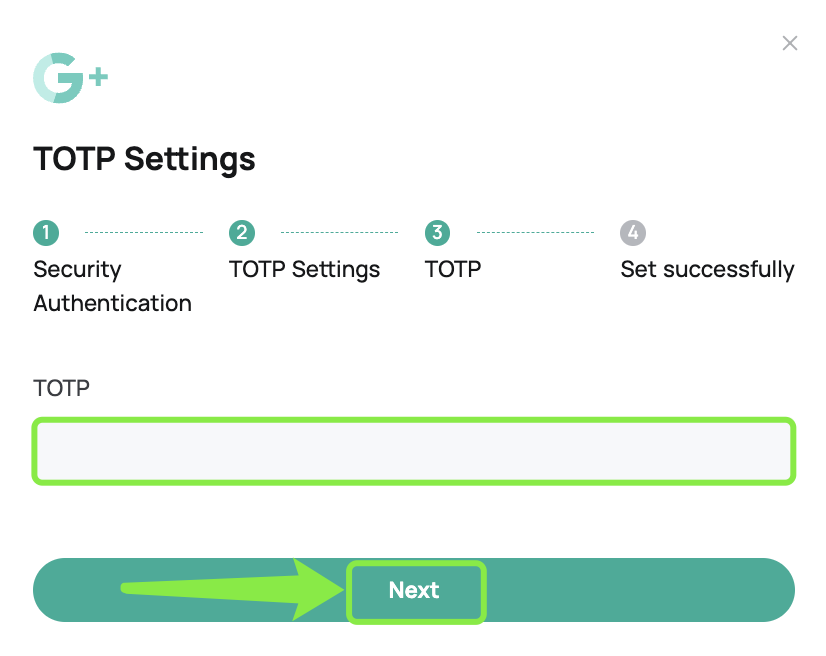Screen dimensions: 826x656
Task: Click the Next button
Action: point(414,590)
